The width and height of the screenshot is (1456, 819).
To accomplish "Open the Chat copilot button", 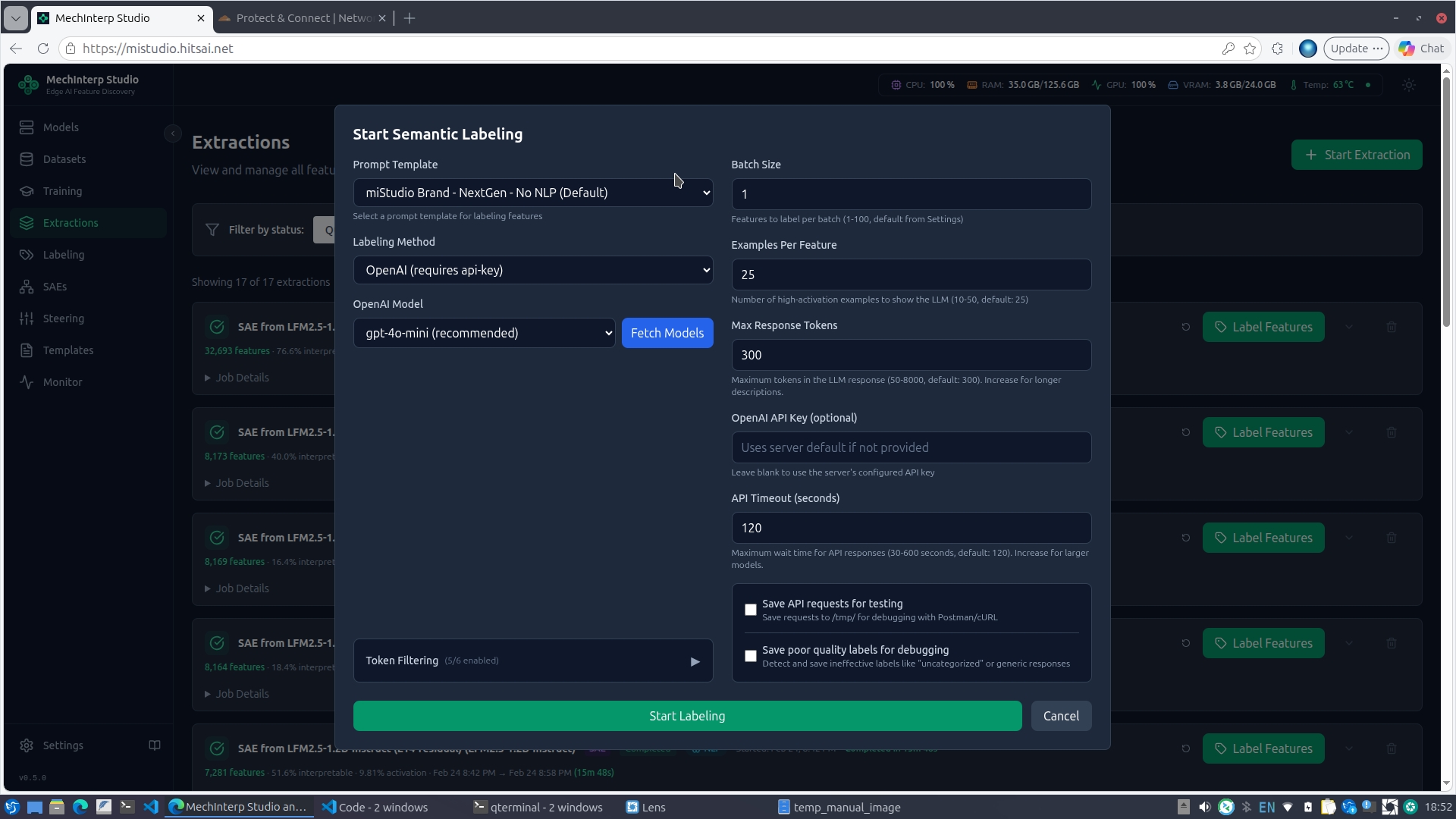I will (x=1421, y=49).
